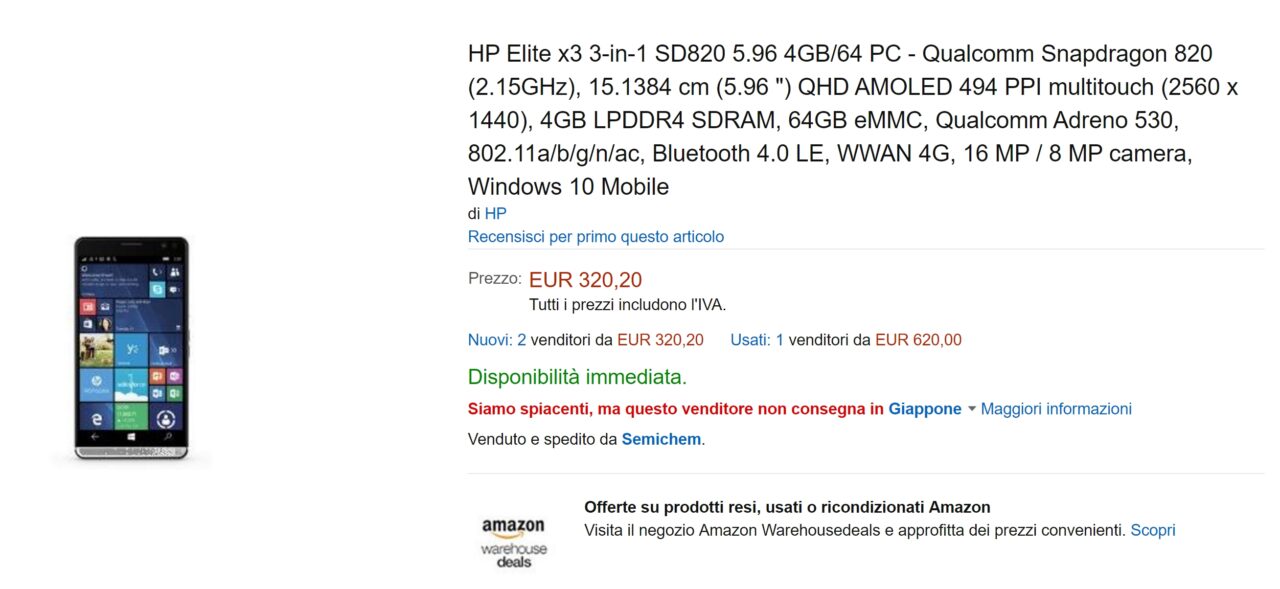
Task: Click the 'Prezzo:' label
Action: tap(494, 279)
